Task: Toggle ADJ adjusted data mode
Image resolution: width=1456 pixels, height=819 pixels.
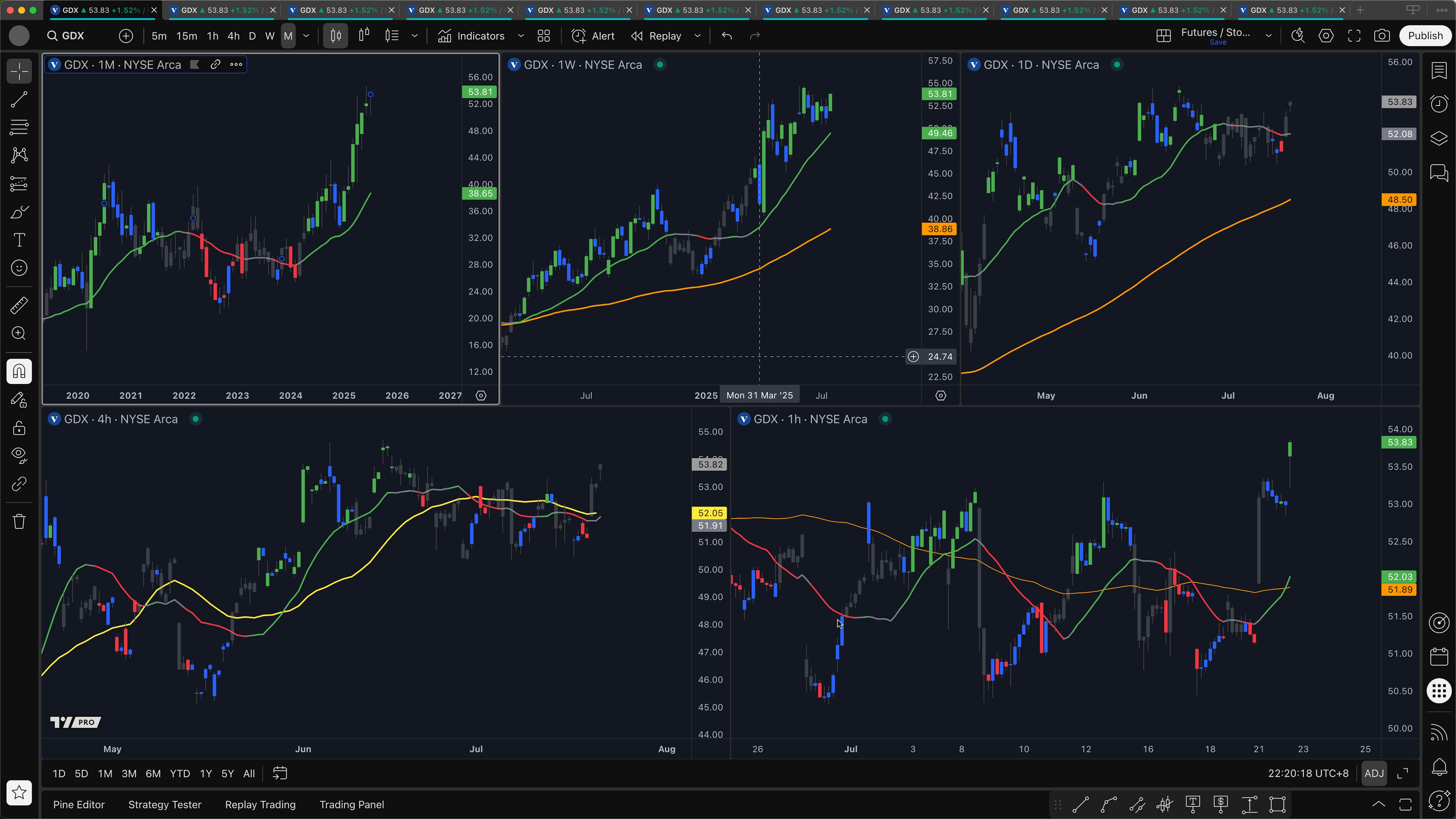Action: [1374, 773]
